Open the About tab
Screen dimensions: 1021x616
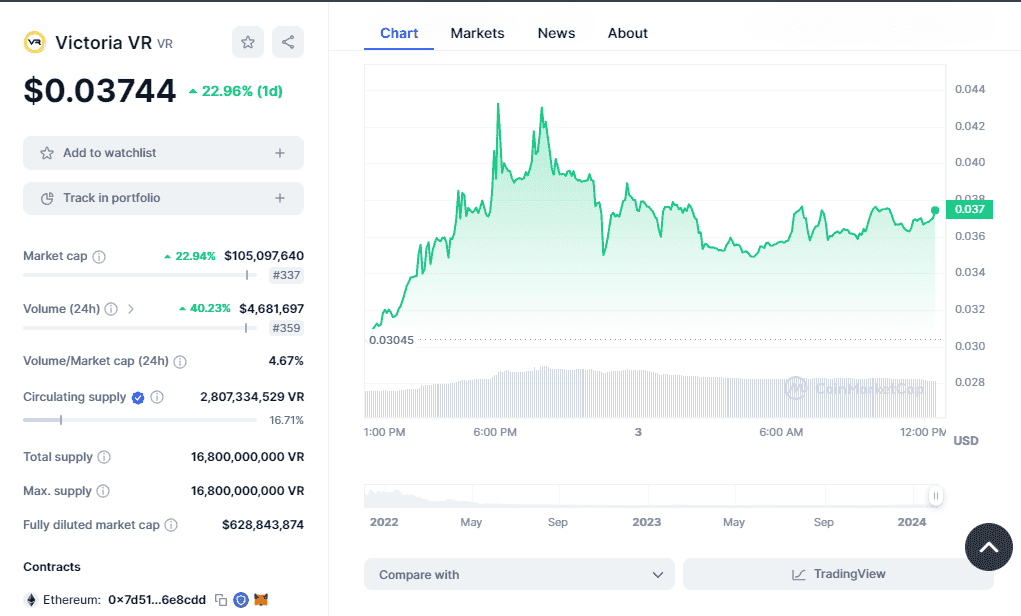(628, 33)
